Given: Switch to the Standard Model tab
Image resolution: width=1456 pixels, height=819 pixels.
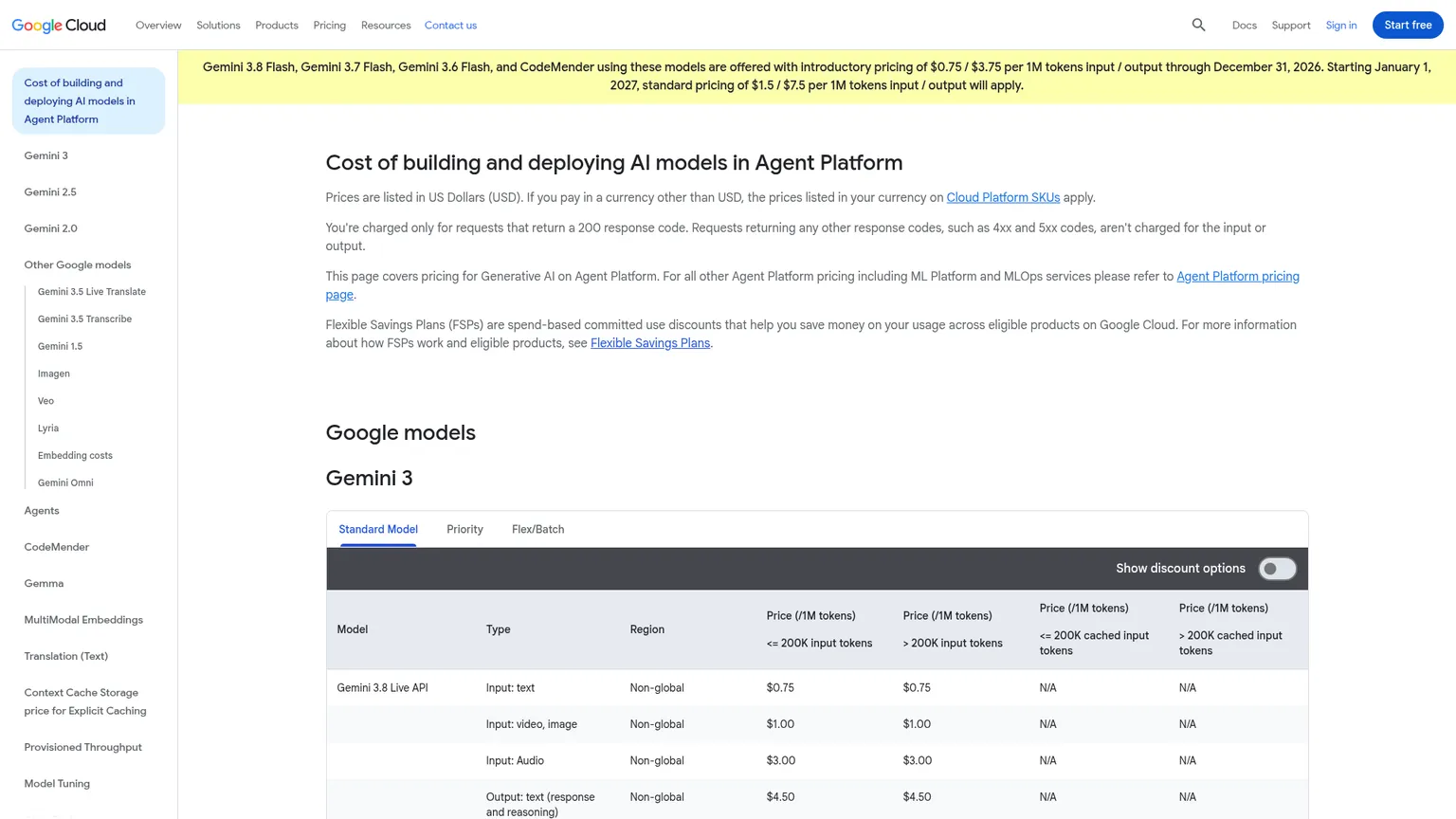Looking at the screenshot, I should [378, 530].
